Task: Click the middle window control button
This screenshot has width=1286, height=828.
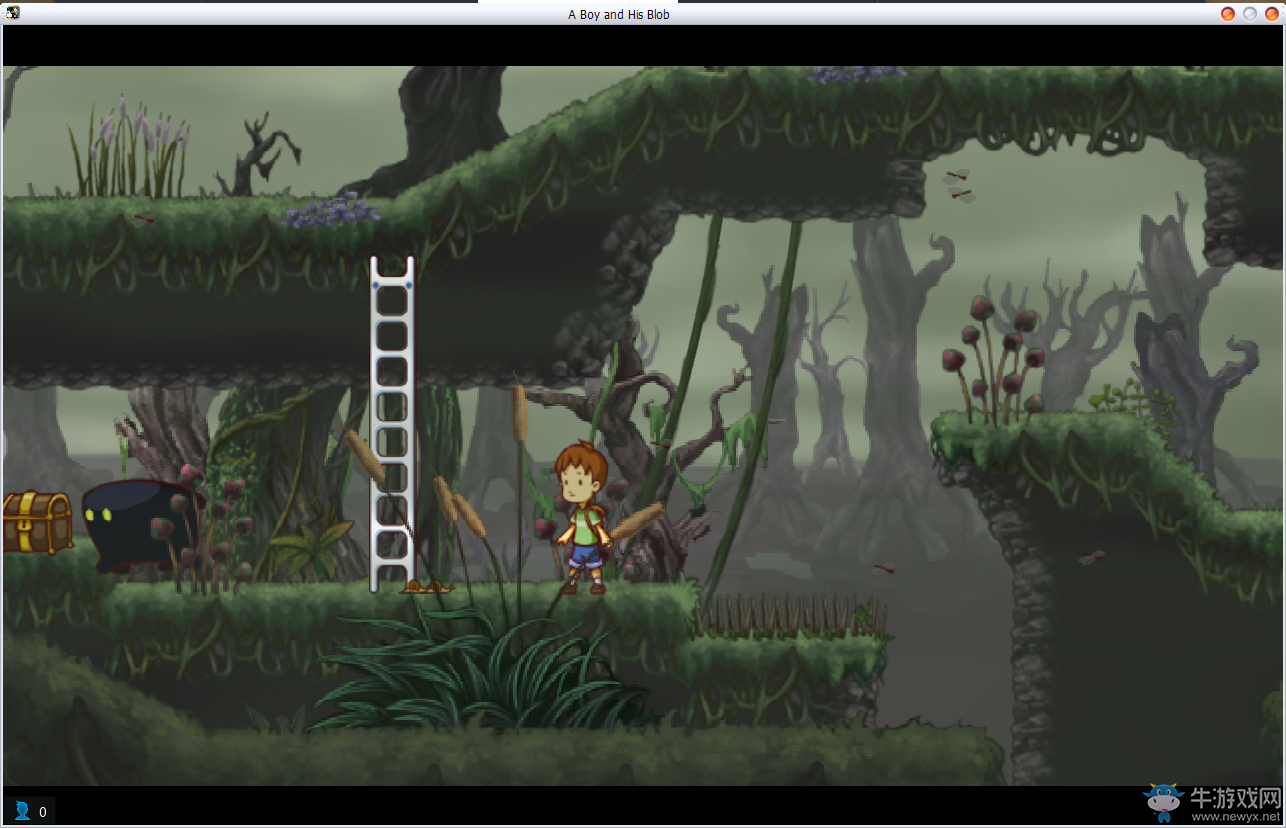Action: tap(1250, 14)
